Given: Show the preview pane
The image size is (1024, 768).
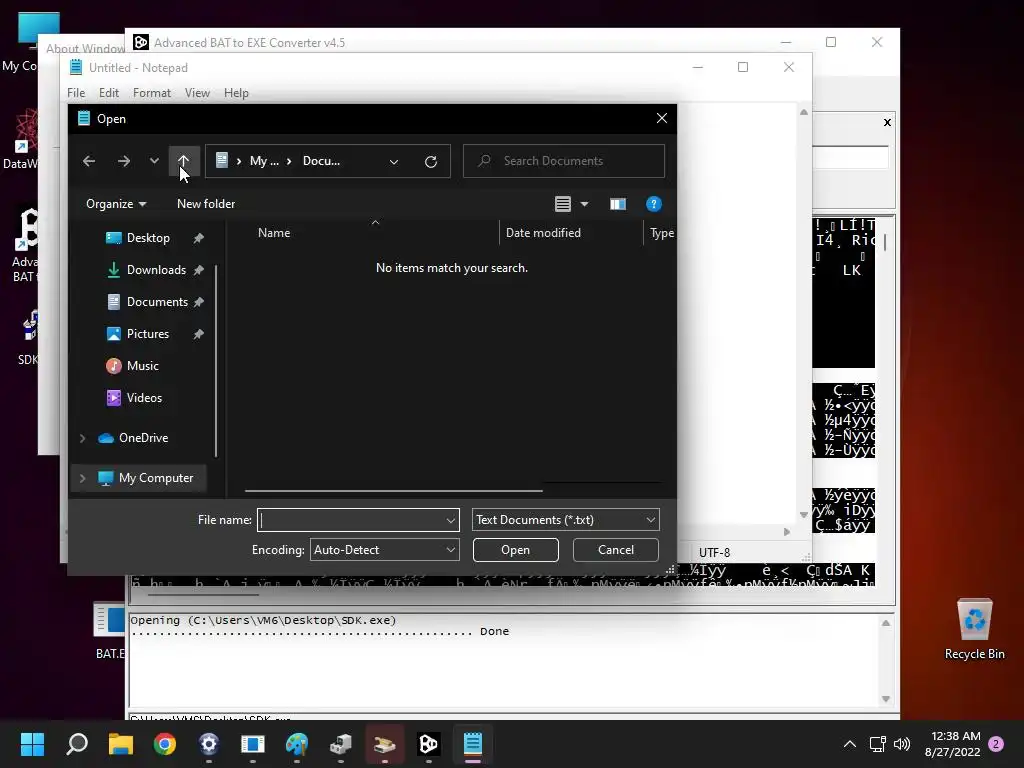Looking at the screenshot, I should 618,204.
